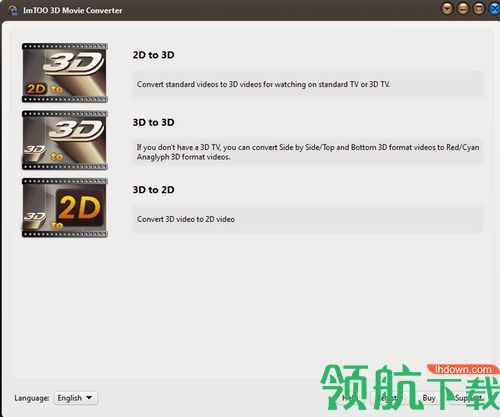
Task: Open the 2D to 3D conversion thumbnail
Action: point(65,73)
